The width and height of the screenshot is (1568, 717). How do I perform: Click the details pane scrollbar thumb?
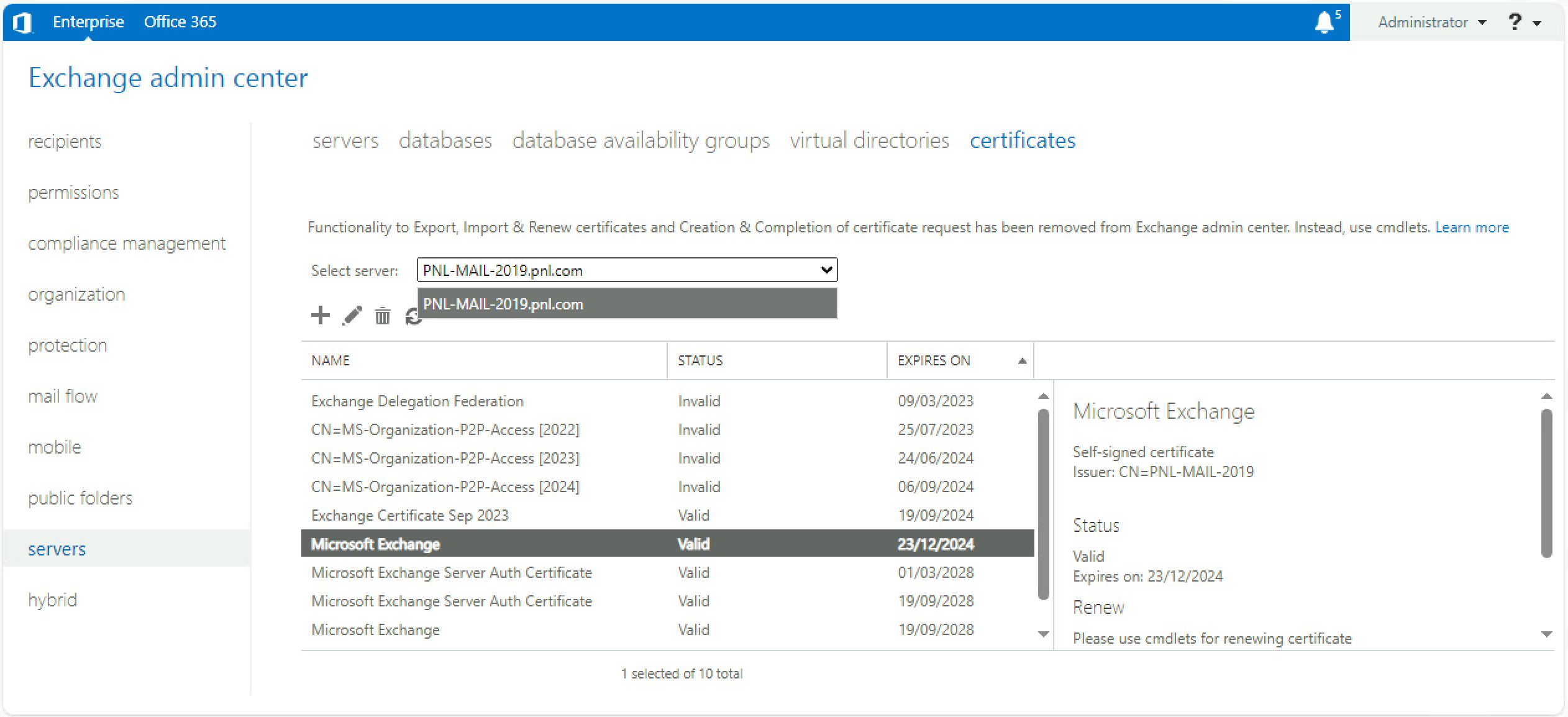pyautogui.click(x=1546, y=483)
